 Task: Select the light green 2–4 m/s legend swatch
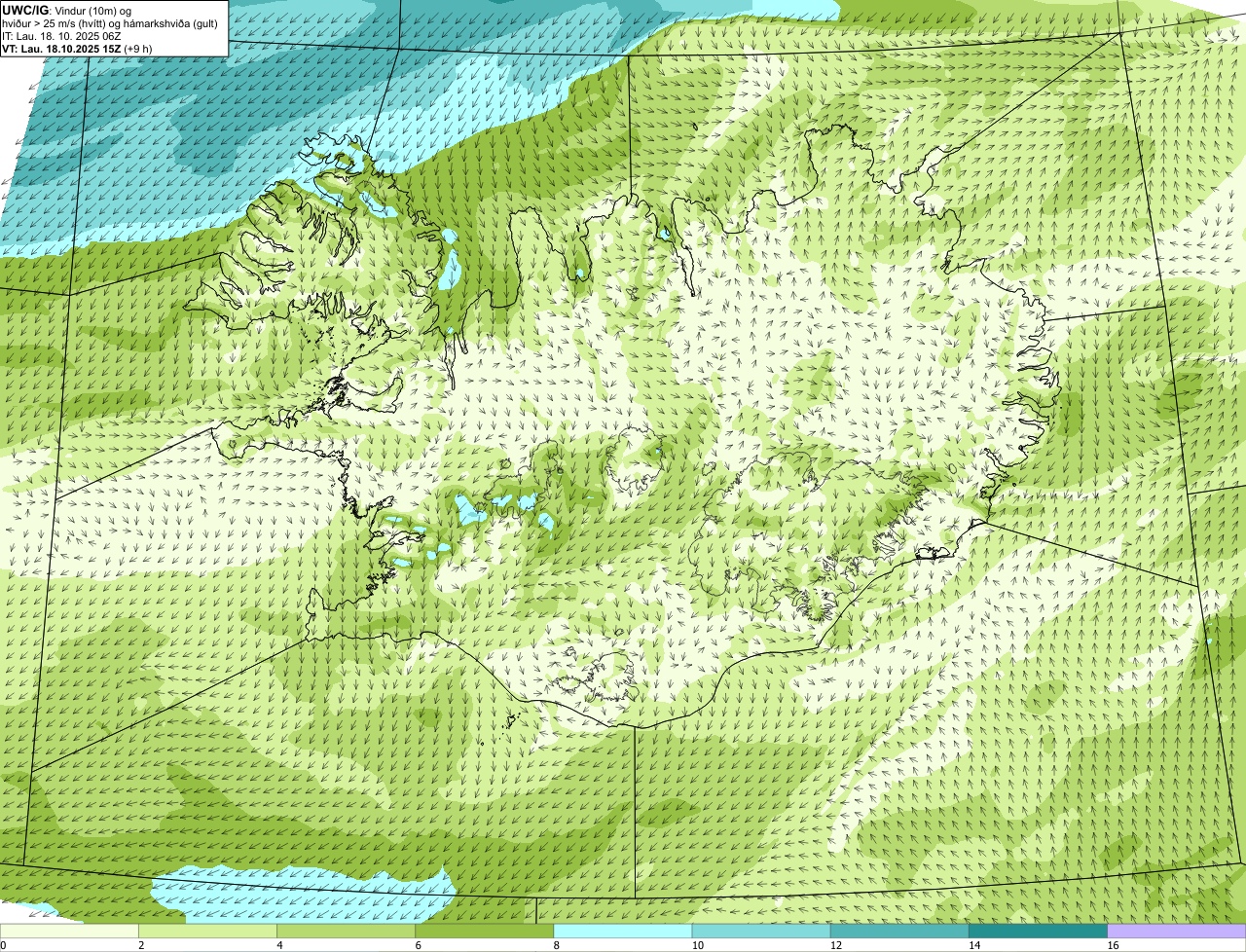pos(207,931)
